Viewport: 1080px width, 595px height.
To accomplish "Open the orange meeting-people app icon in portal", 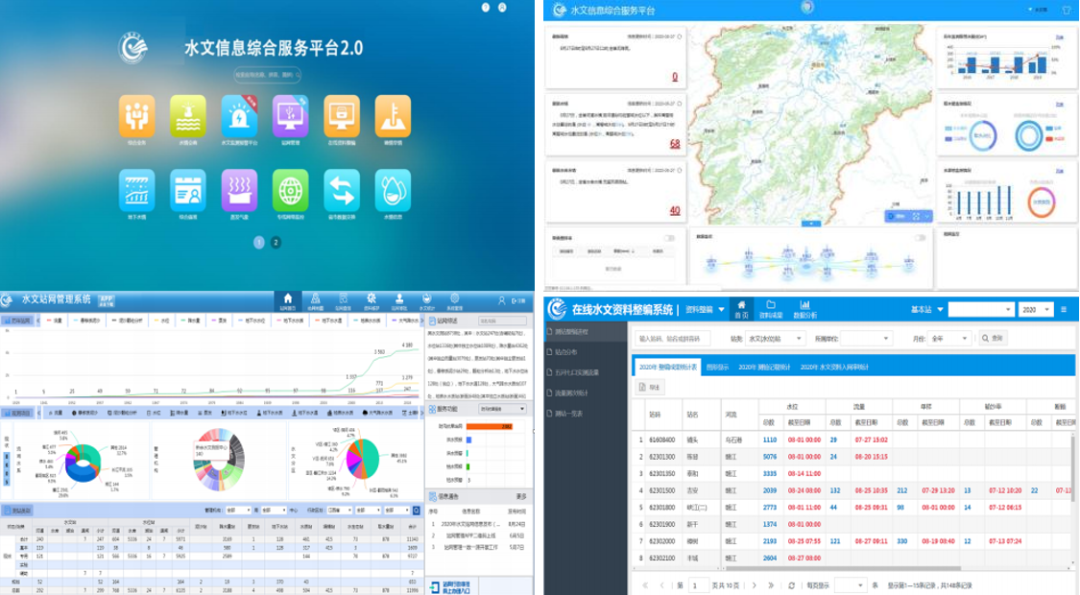I will tap(136, 116).
